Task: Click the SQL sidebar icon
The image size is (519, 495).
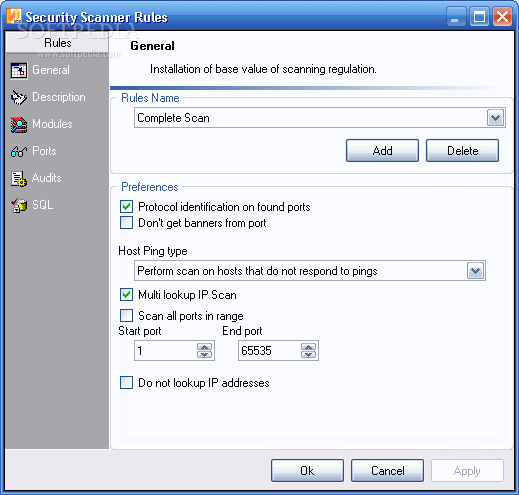Action: coord(19,205)
